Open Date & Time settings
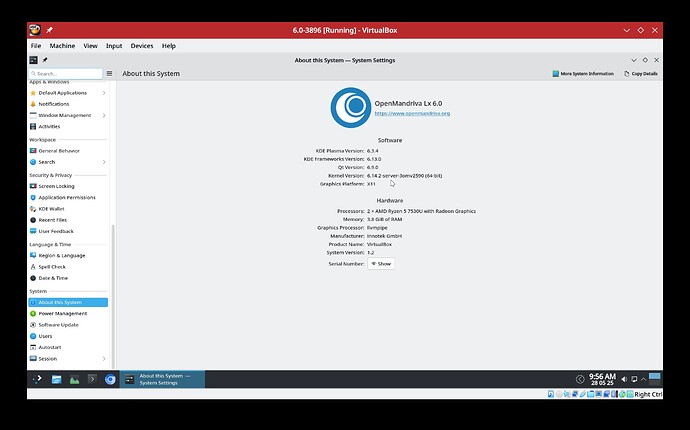 tap(68, 278)
